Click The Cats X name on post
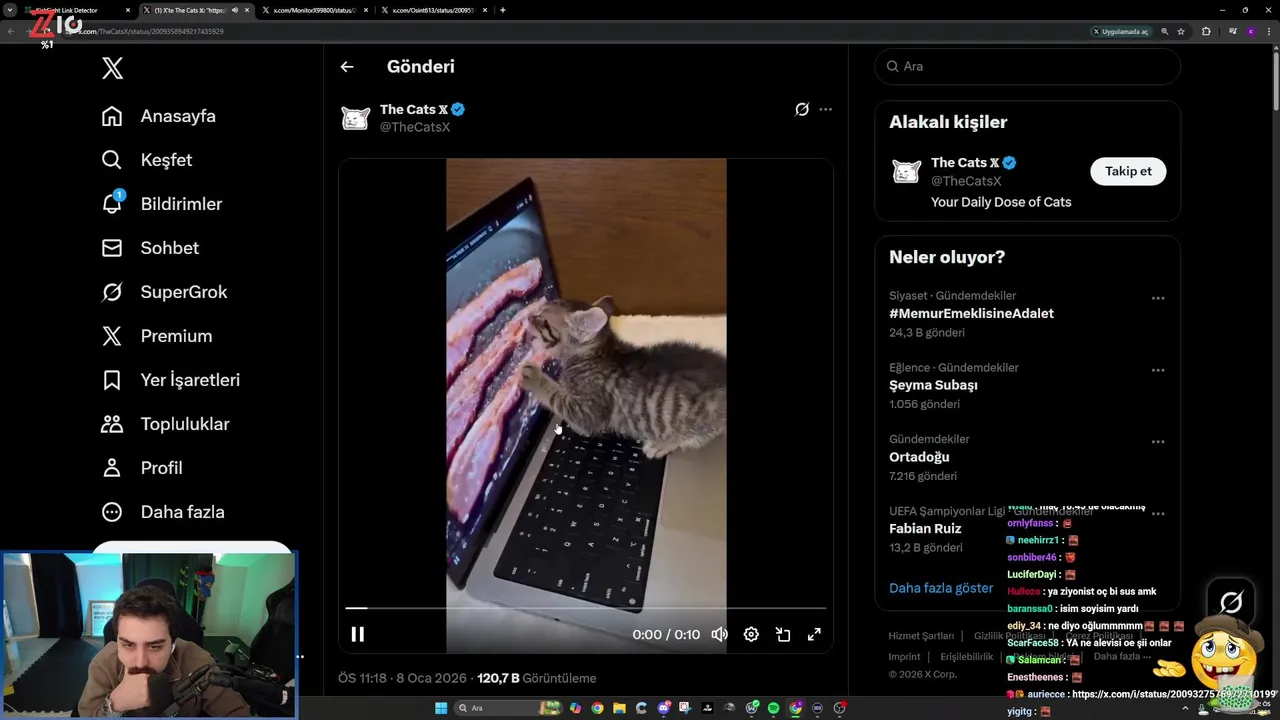The height and width of the screenshot is (720, 1280). (x=414, y=109)
